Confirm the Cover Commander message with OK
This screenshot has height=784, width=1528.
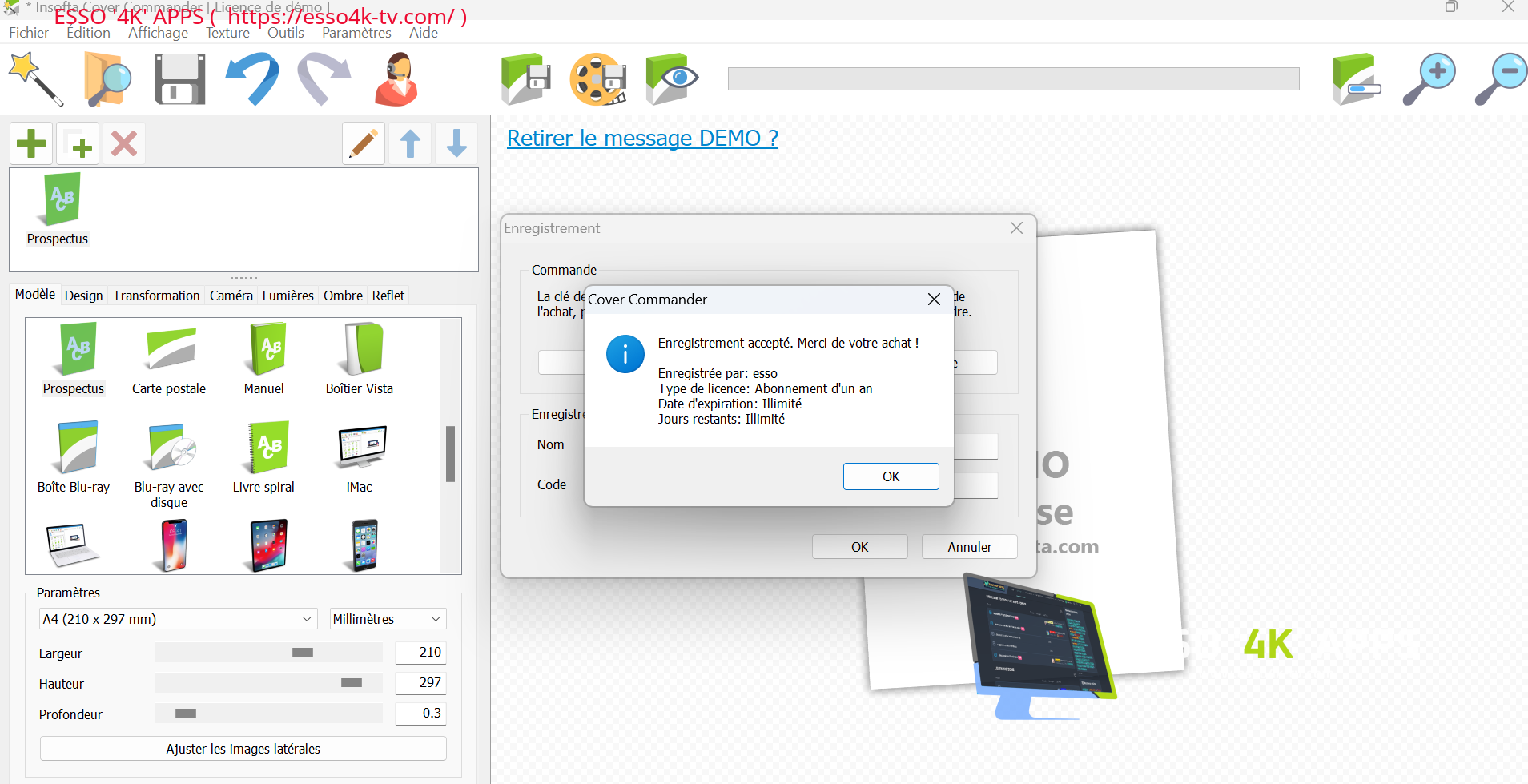[891, 476]
